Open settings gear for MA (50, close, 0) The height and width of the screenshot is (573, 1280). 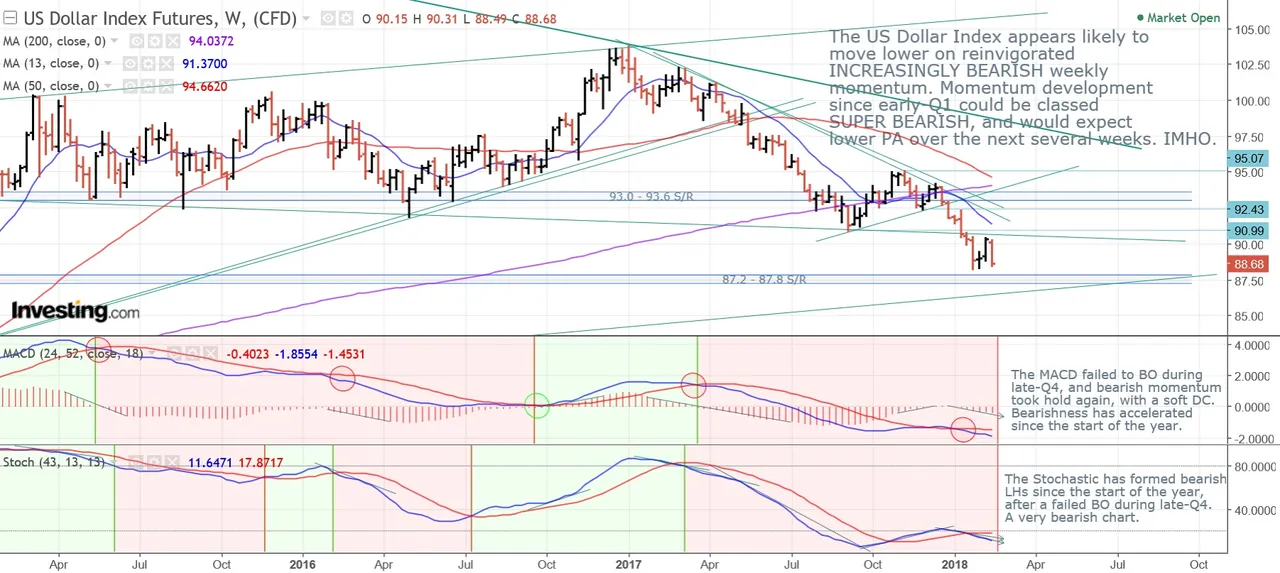148,86
